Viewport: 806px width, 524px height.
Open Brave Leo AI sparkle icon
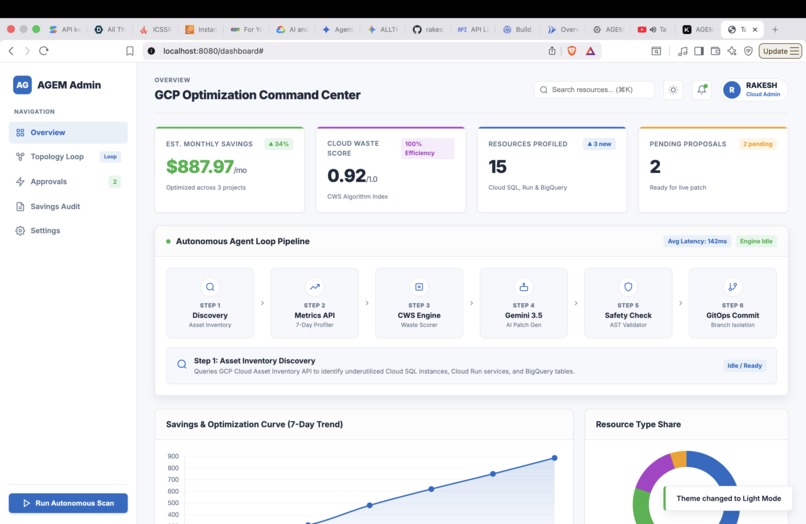tap(732, 51)
